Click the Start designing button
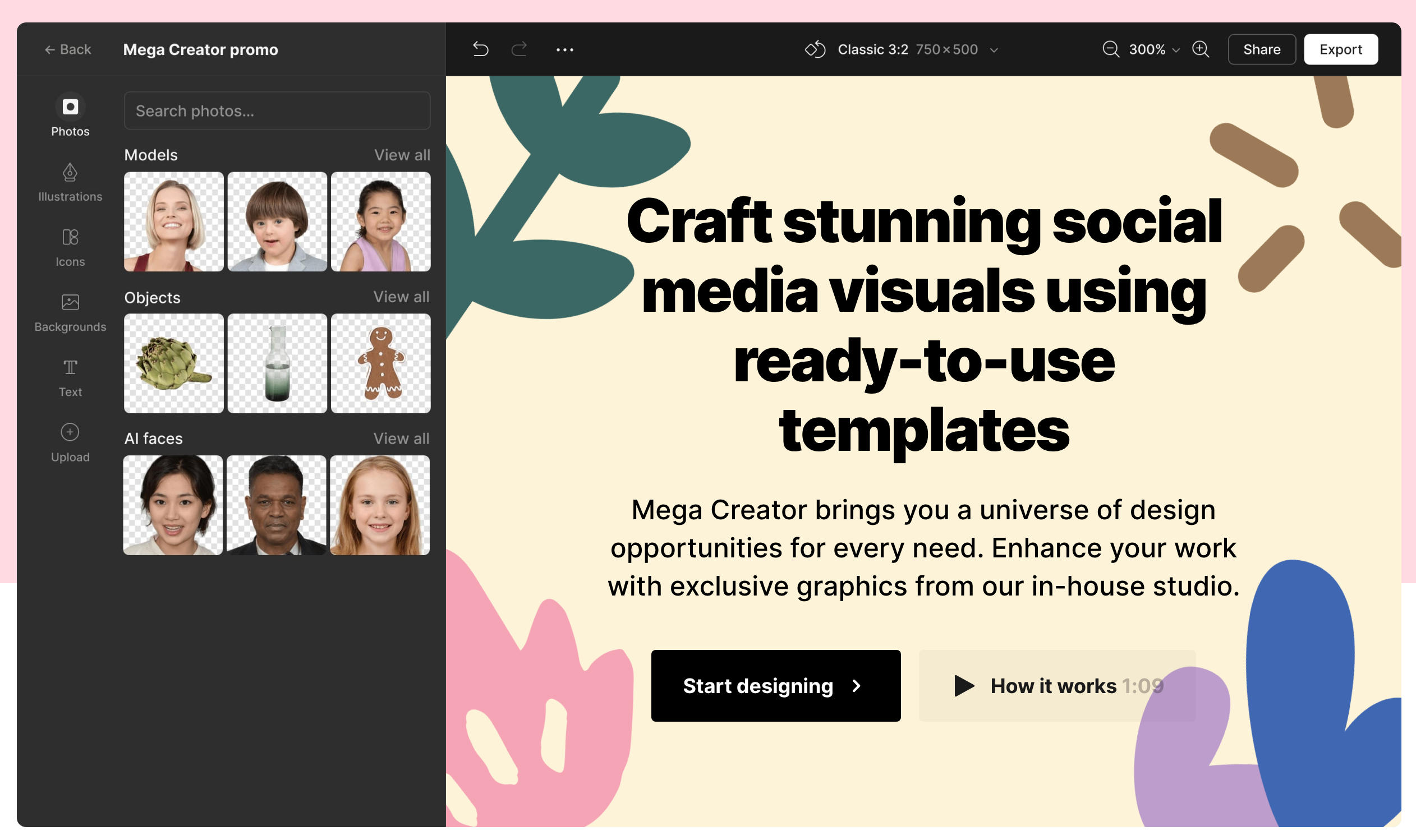 click(x=776, y=685)
